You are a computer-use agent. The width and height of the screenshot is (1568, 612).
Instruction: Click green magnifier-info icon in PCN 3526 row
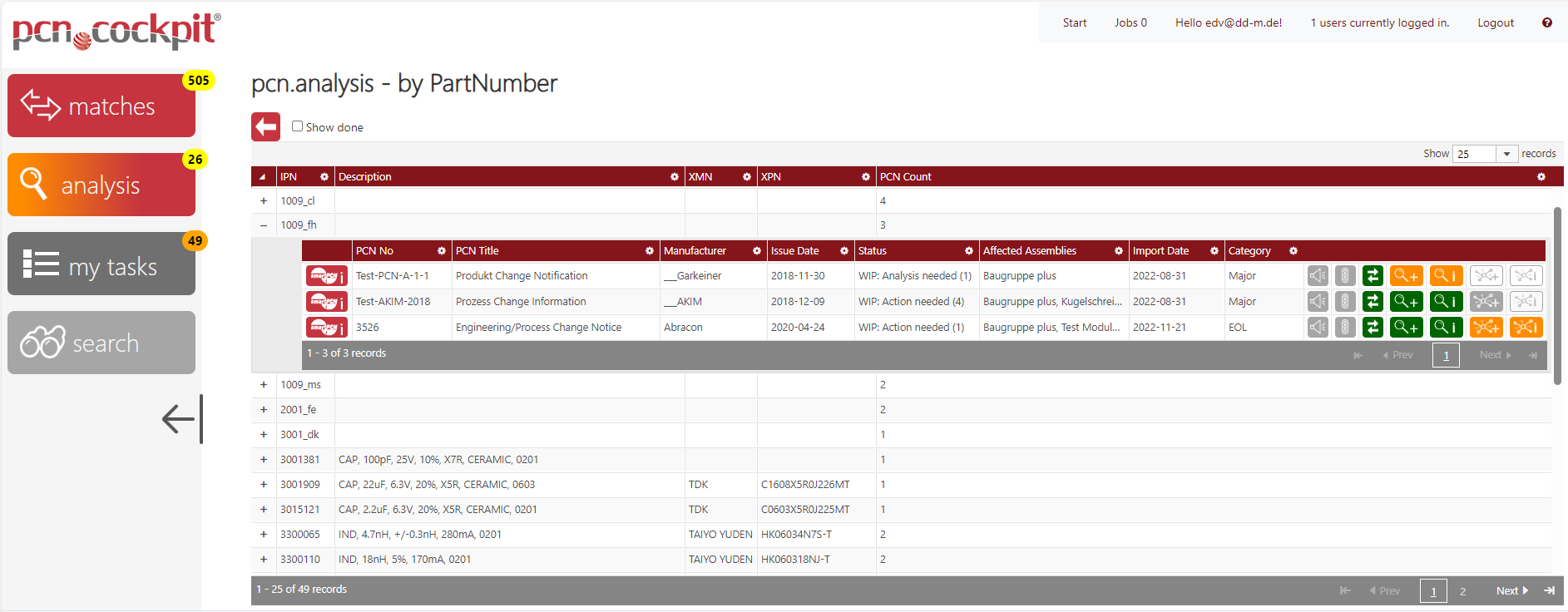coord(1446,328)
